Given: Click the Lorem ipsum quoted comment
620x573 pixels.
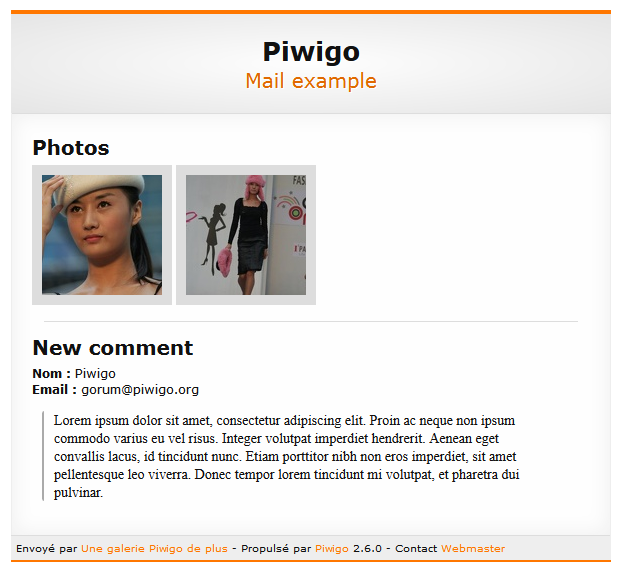Looking at the screenshot, I should [x=286, y=456].
